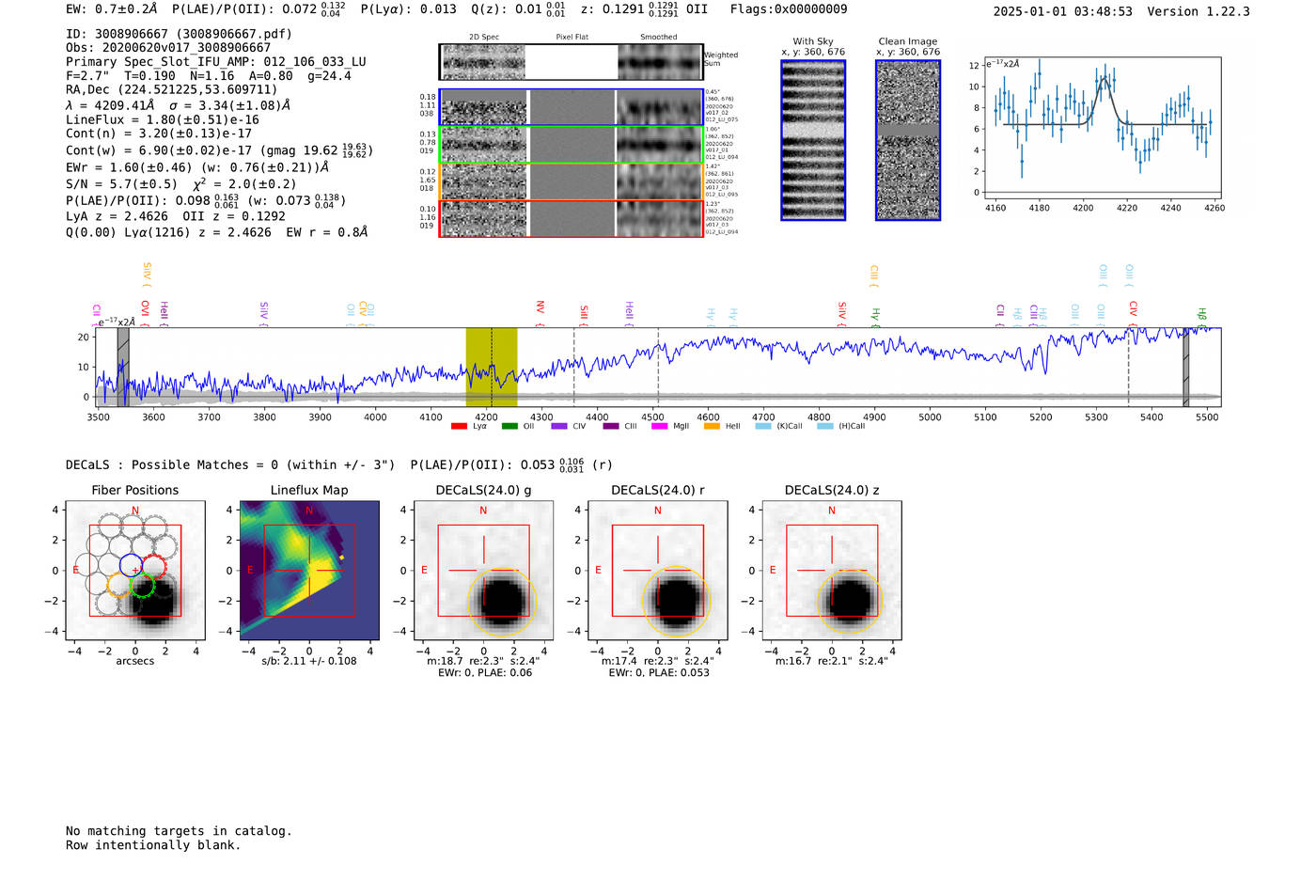The width and height of the screenshot is (1316, 896).
Task: Select the orange fiber circle in Fiber Positions
Action: pyautogui.click(x=119, y=585)
